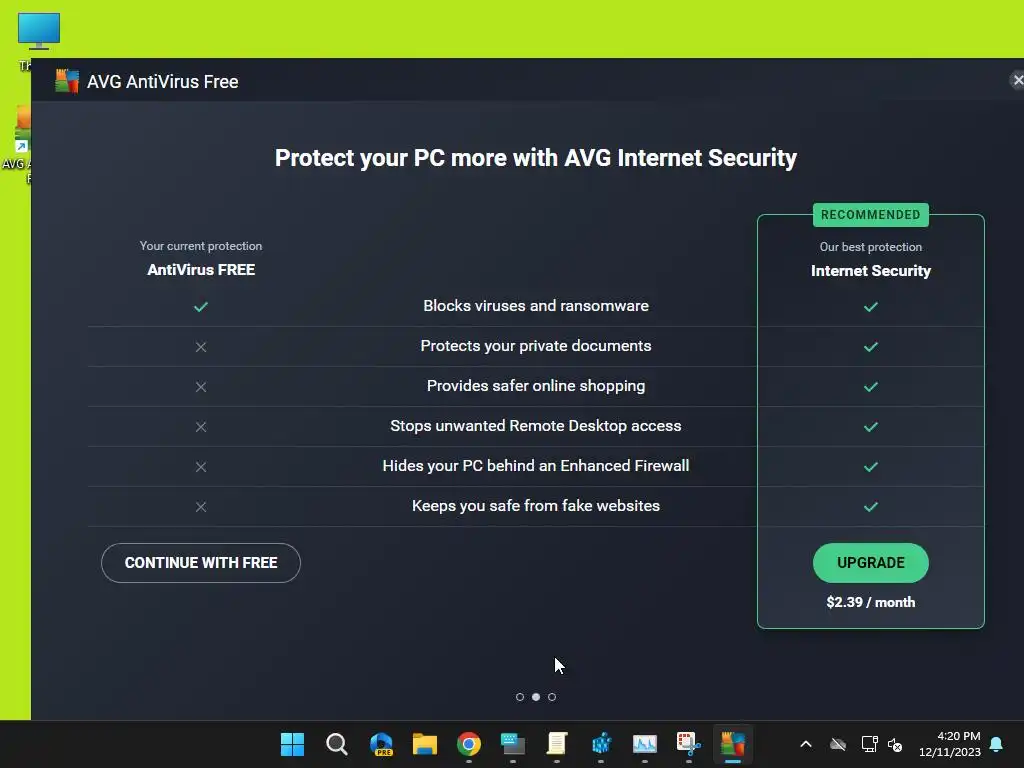
Task: Click Internet Security checkmark for viruses and ransomware
Action: click(871, 306)
